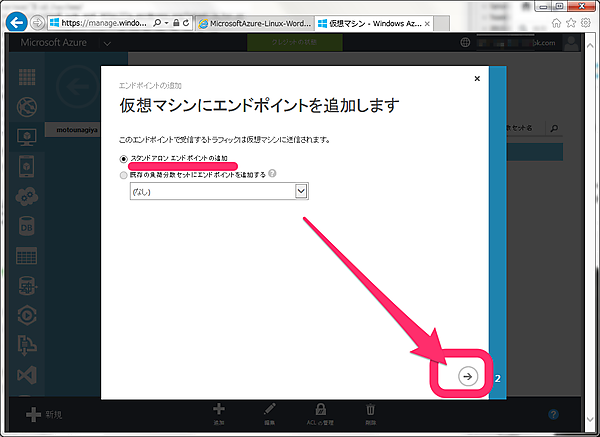Click the next arrow button in dialog
Image resolution: width=600 pixels, height=437 pixels.
pyautogui.click(x=467, y=375)
